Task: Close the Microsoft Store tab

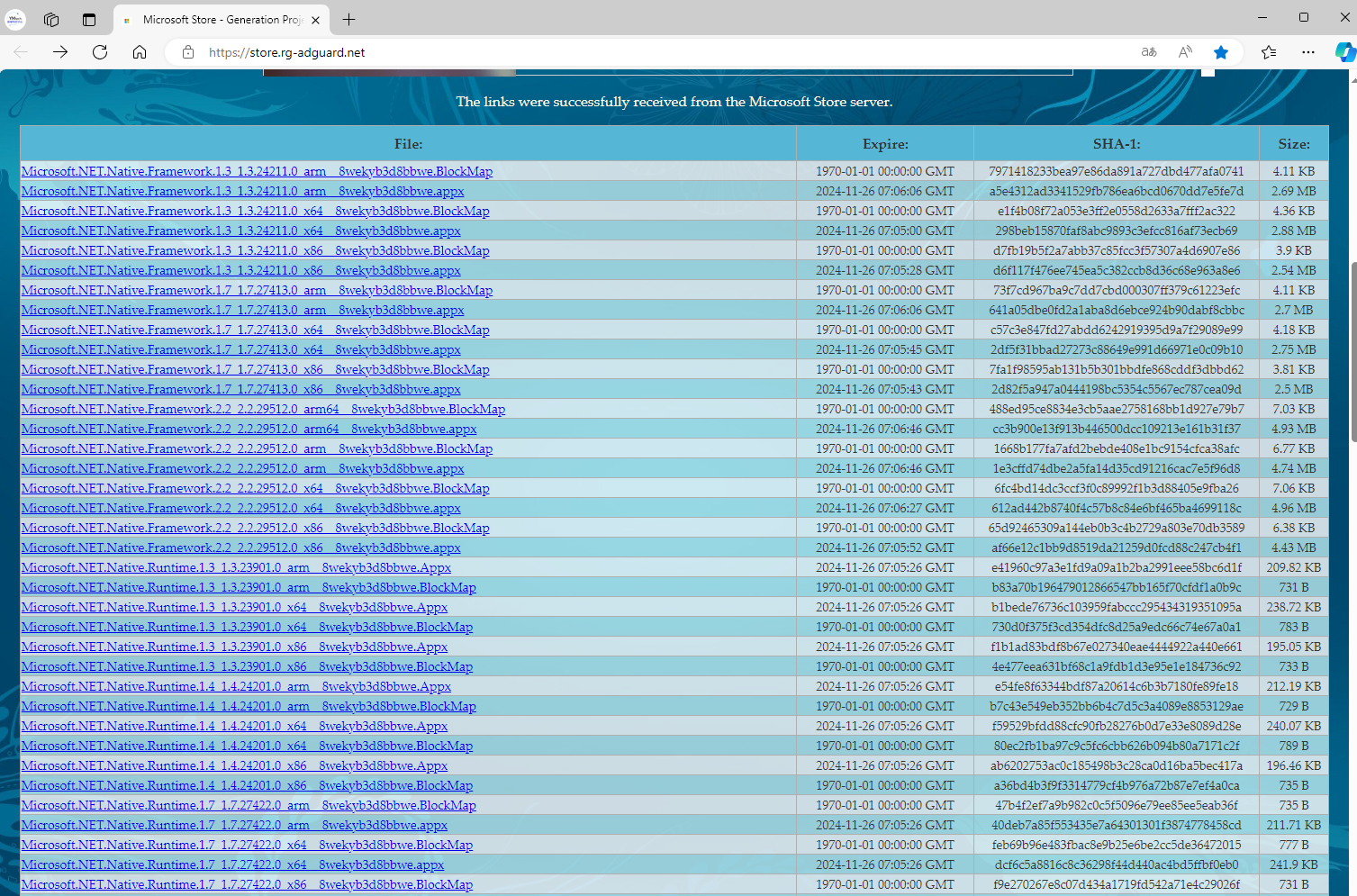Action: [315, 20]
